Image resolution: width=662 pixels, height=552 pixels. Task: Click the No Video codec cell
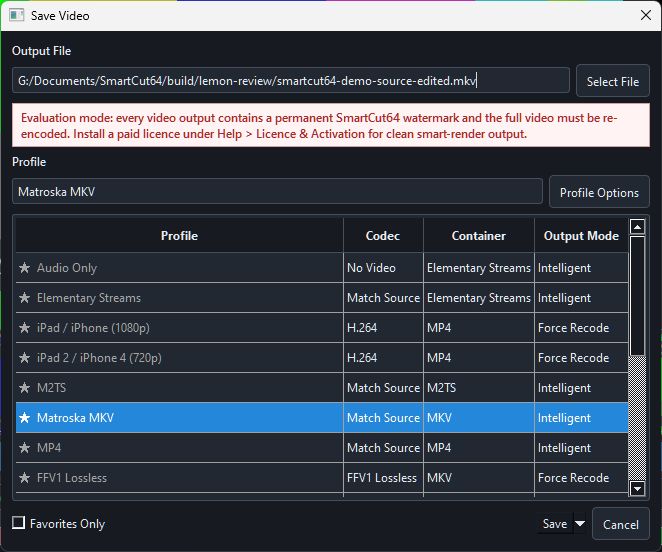[383, 268]
